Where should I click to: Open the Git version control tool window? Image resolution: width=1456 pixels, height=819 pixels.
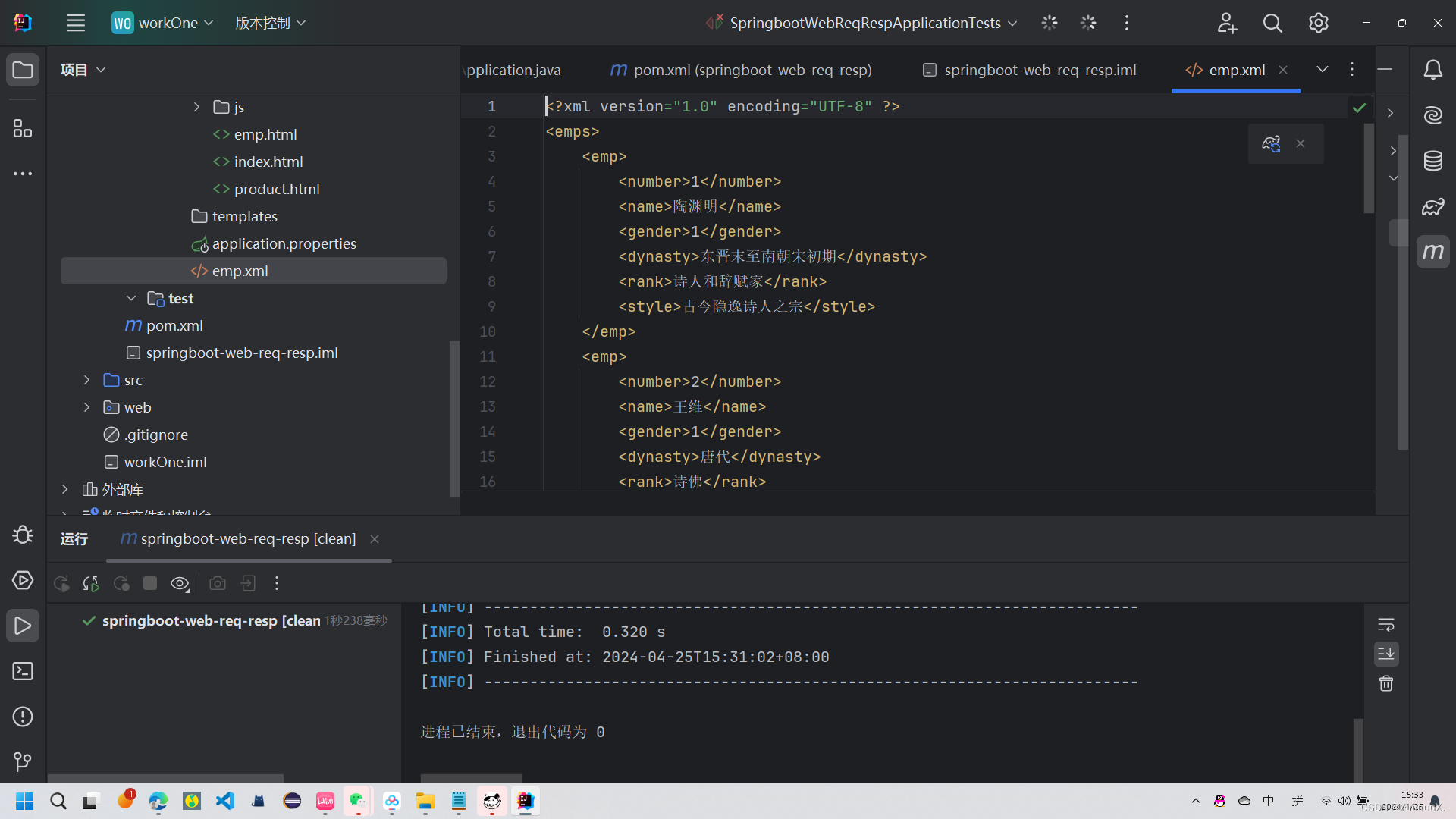click(23, 761)
